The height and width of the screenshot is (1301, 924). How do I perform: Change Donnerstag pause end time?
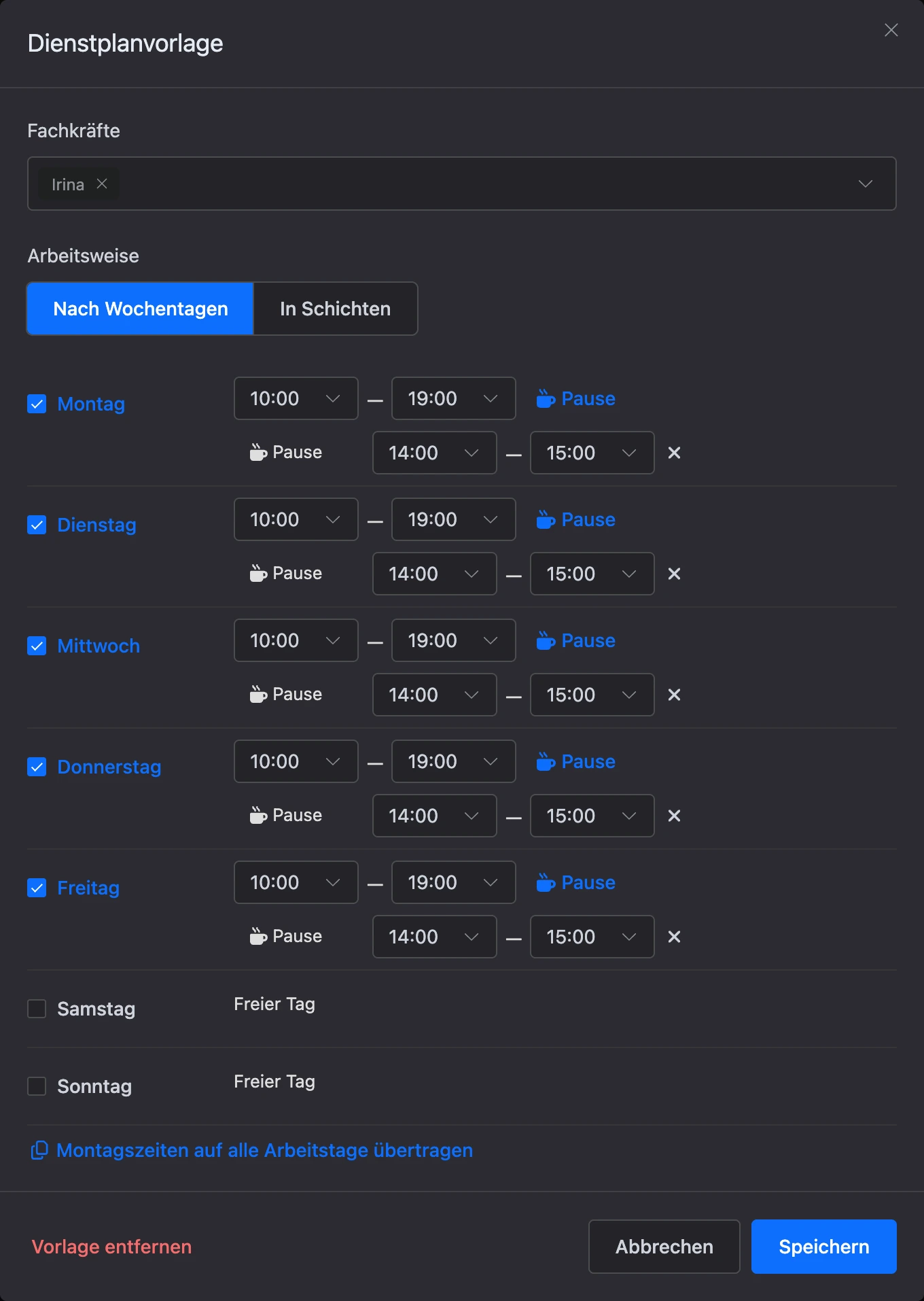point(592,816)
